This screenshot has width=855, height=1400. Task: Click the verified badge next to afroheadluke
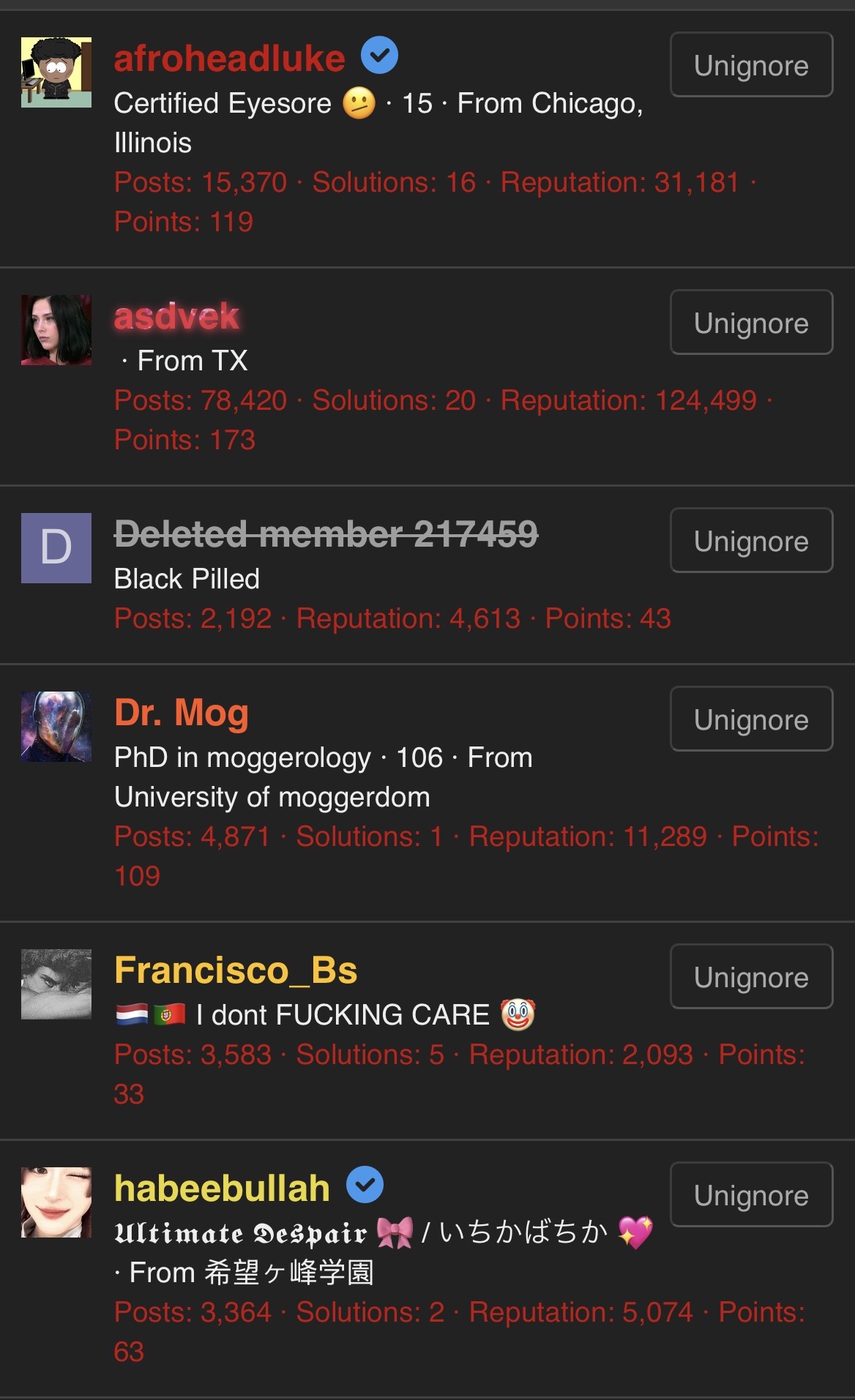379,55
